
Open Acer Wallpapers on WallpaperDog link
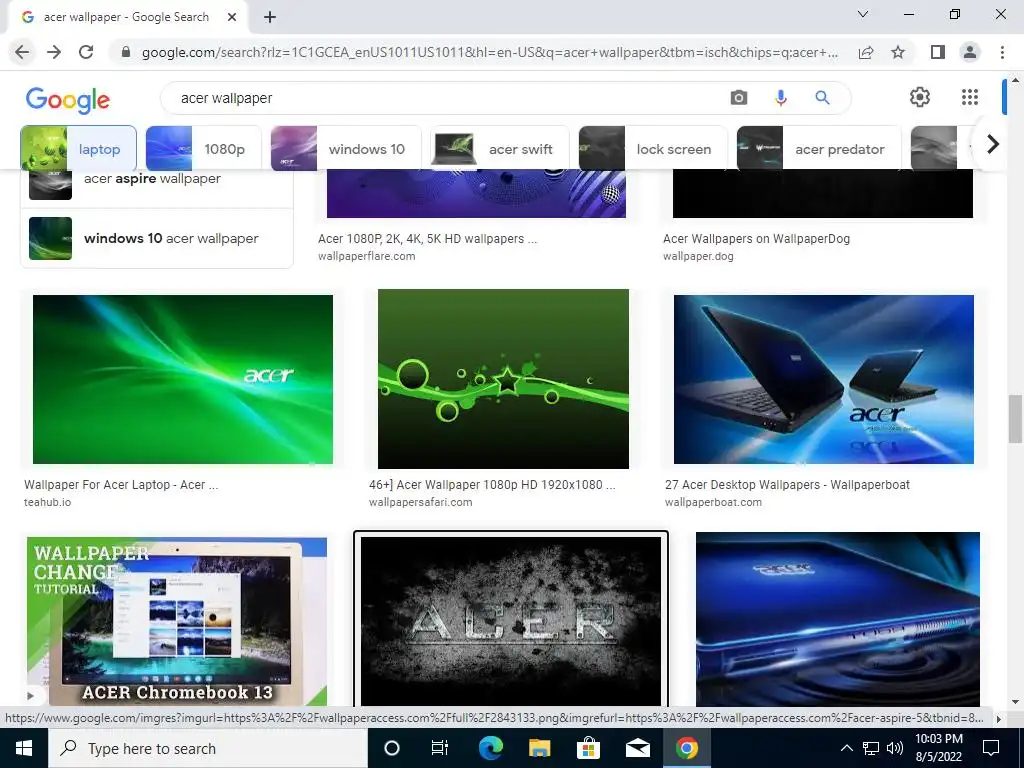(756, 238)
